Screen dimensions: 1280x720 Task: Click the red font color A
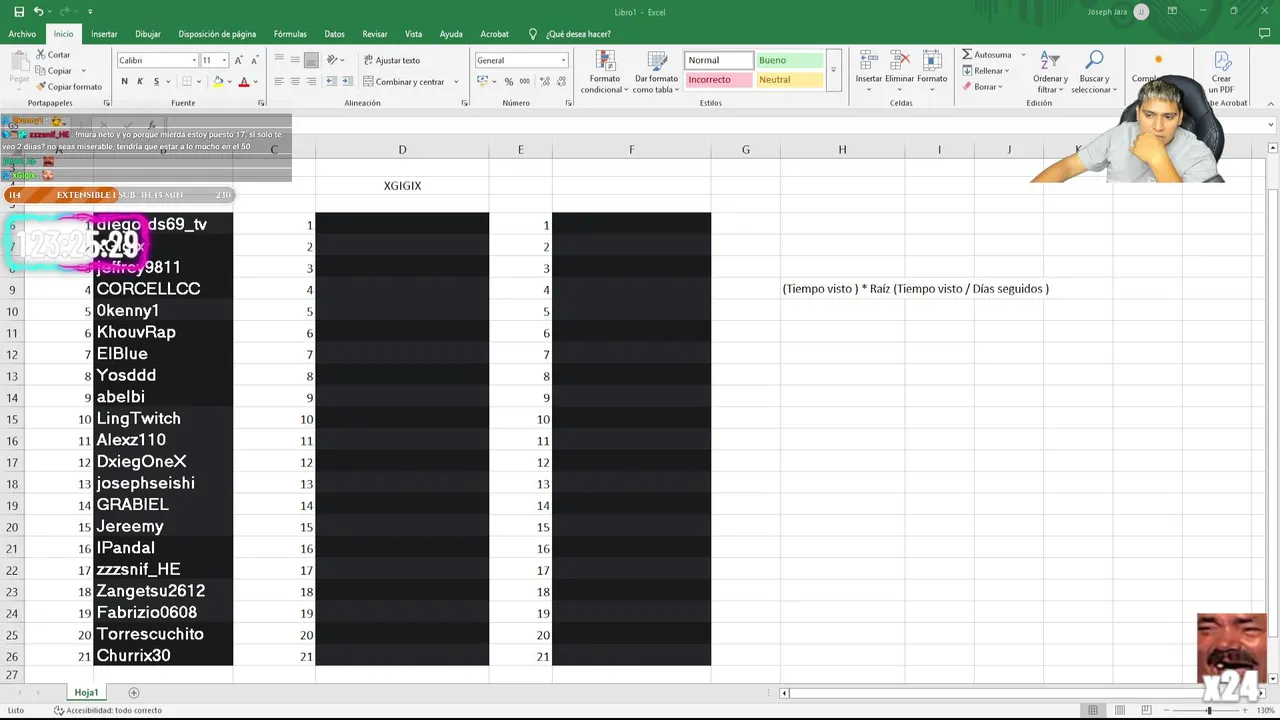coord(244,82)
